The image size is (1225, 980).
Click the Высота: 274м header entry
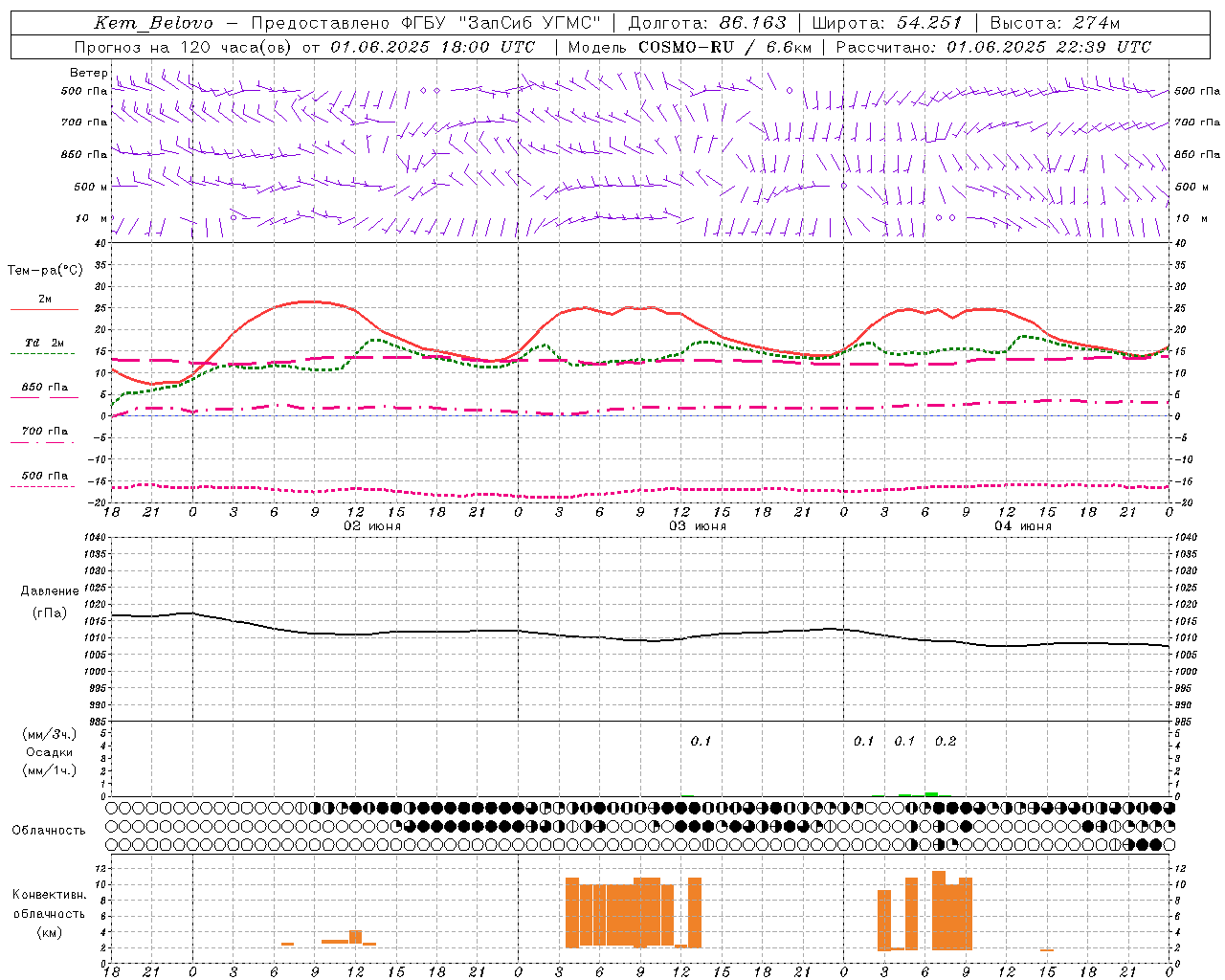(1055, 23)
